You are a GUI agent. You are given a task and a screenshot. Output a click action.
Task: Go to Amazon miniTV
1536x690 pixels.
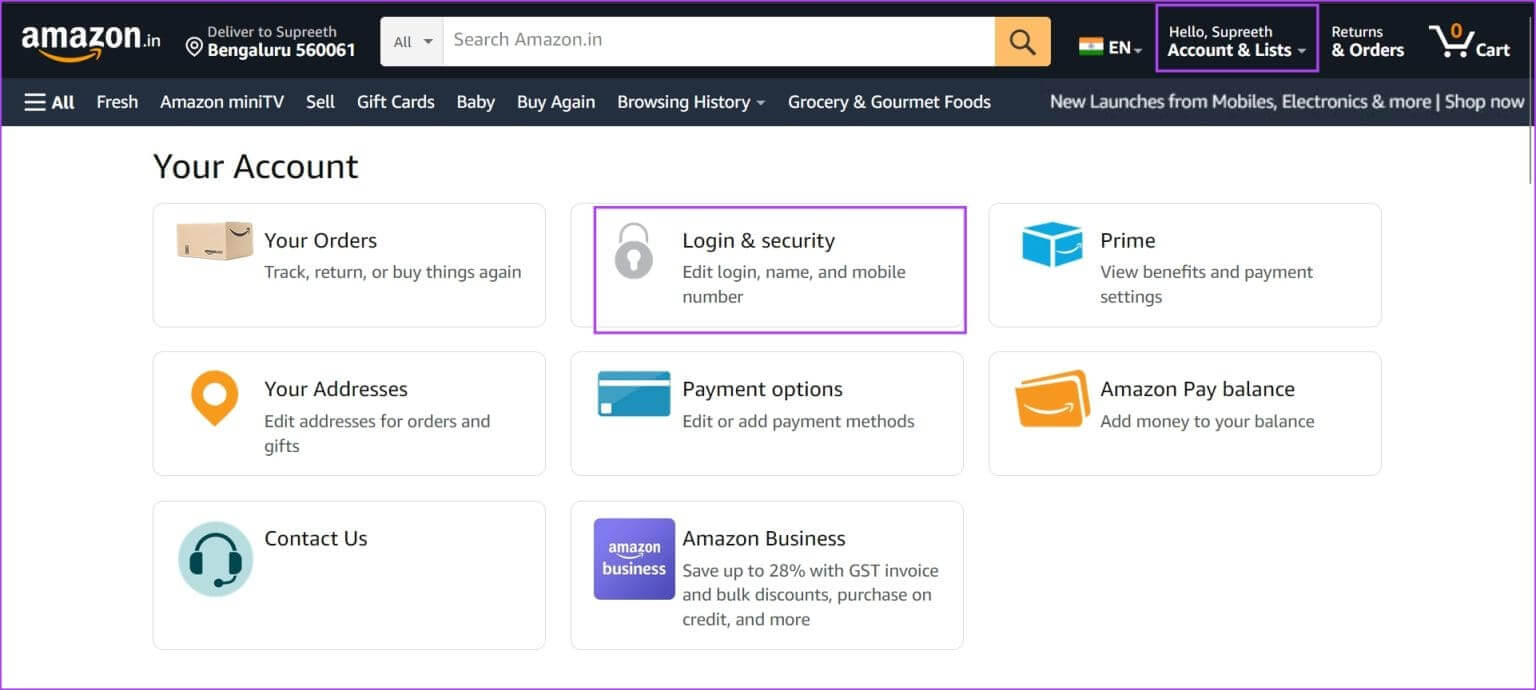222,102
